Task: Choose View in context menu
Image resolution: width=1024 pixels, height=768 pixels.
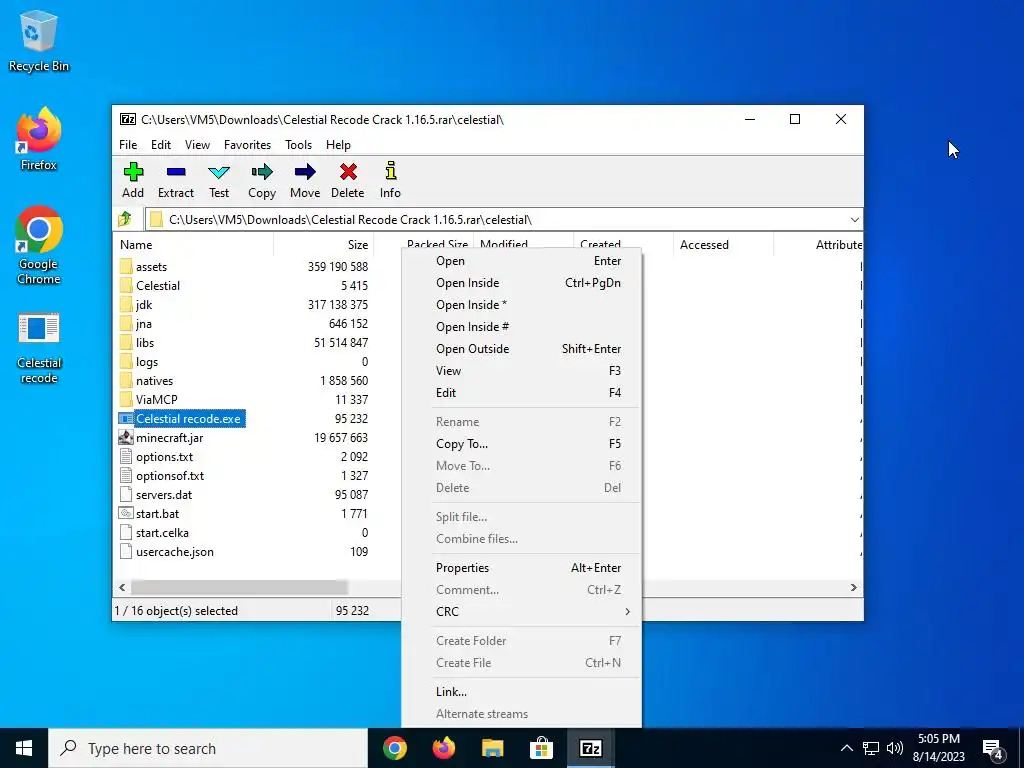Action: (522, 371)
